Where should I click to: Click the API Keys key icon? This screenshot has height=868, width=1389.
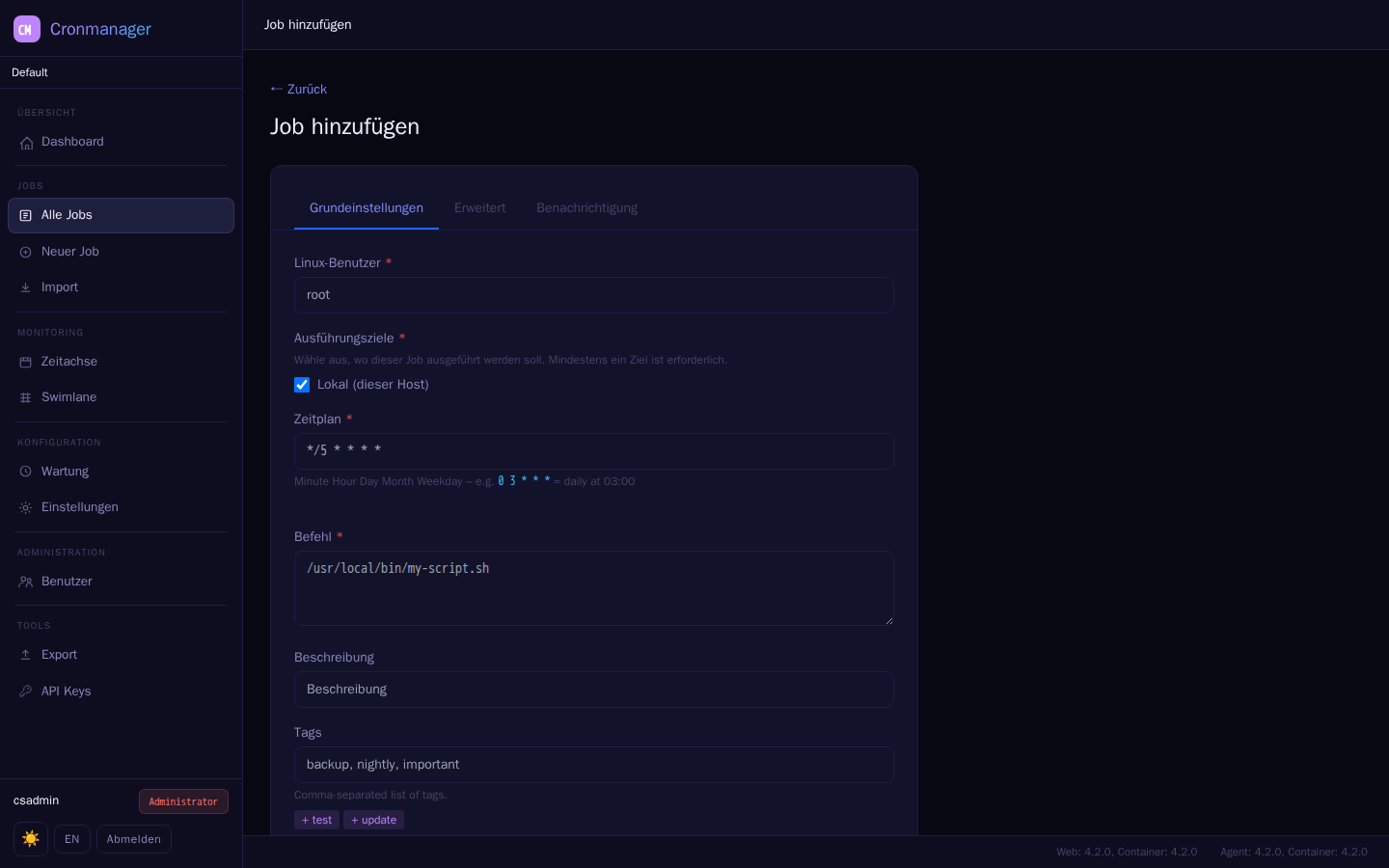[x=26, y=692]
